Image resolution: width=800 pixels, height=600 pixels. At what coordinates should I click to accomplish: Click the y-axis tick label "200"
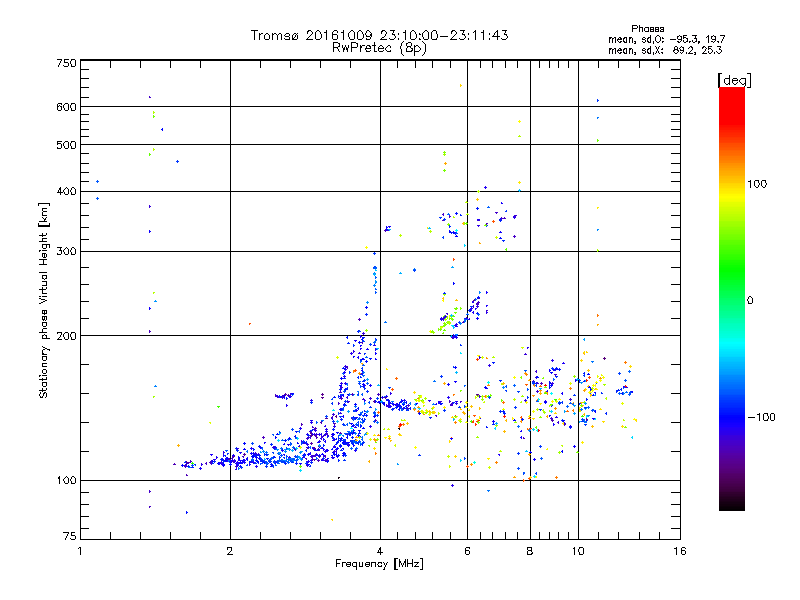point(66,336)
